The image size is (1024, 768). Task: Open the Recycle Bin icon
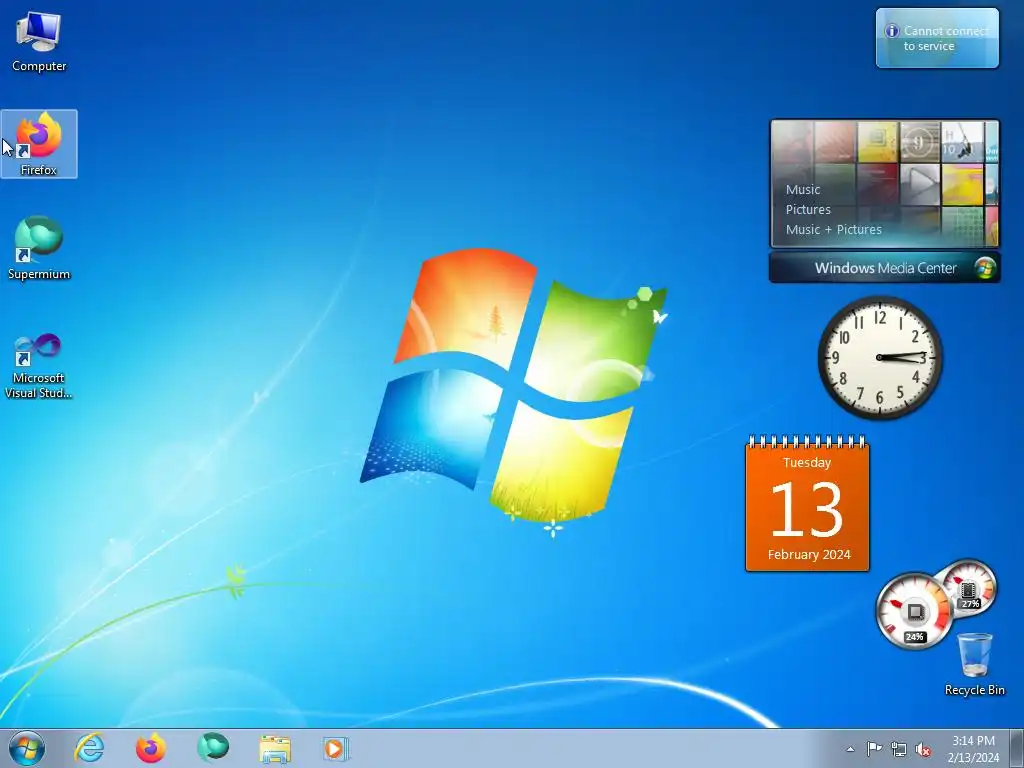tap(974, 664)
